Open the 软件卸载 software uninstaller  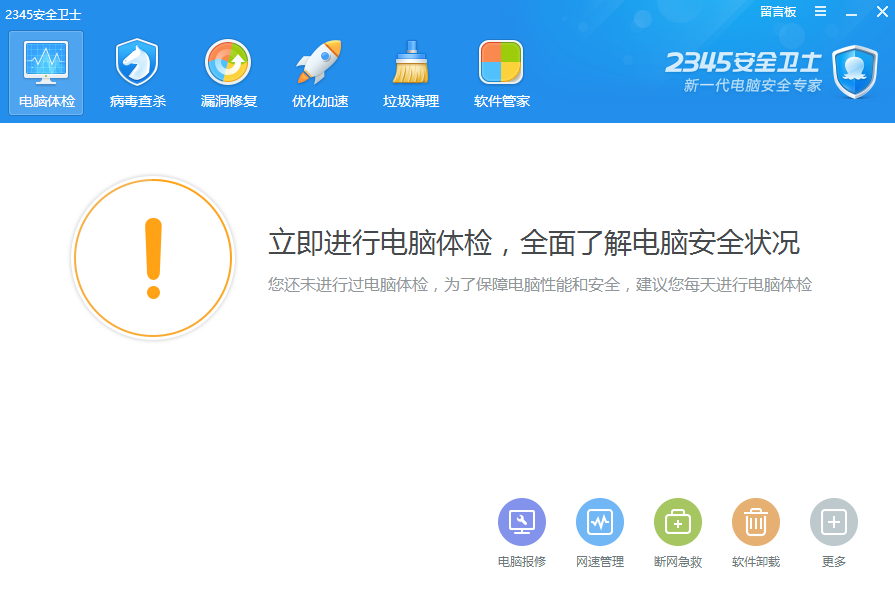(x=756, y=521)
